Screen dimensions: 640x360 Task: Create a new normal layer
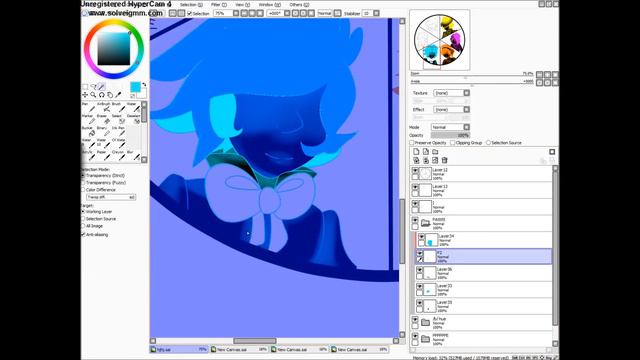click(x=416, y=152)
